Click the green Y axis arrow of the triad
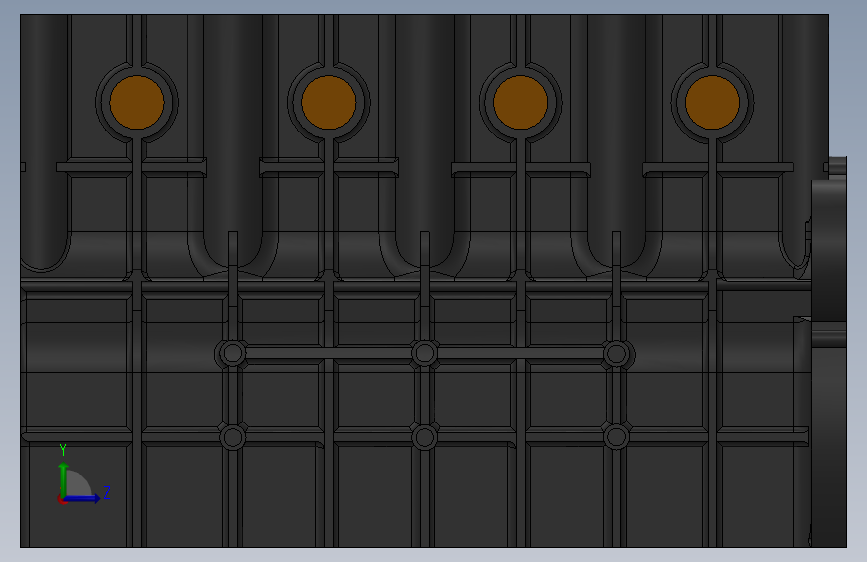This screenshot has height=562, width=867. pyautogui.click(x=63, y=480)
